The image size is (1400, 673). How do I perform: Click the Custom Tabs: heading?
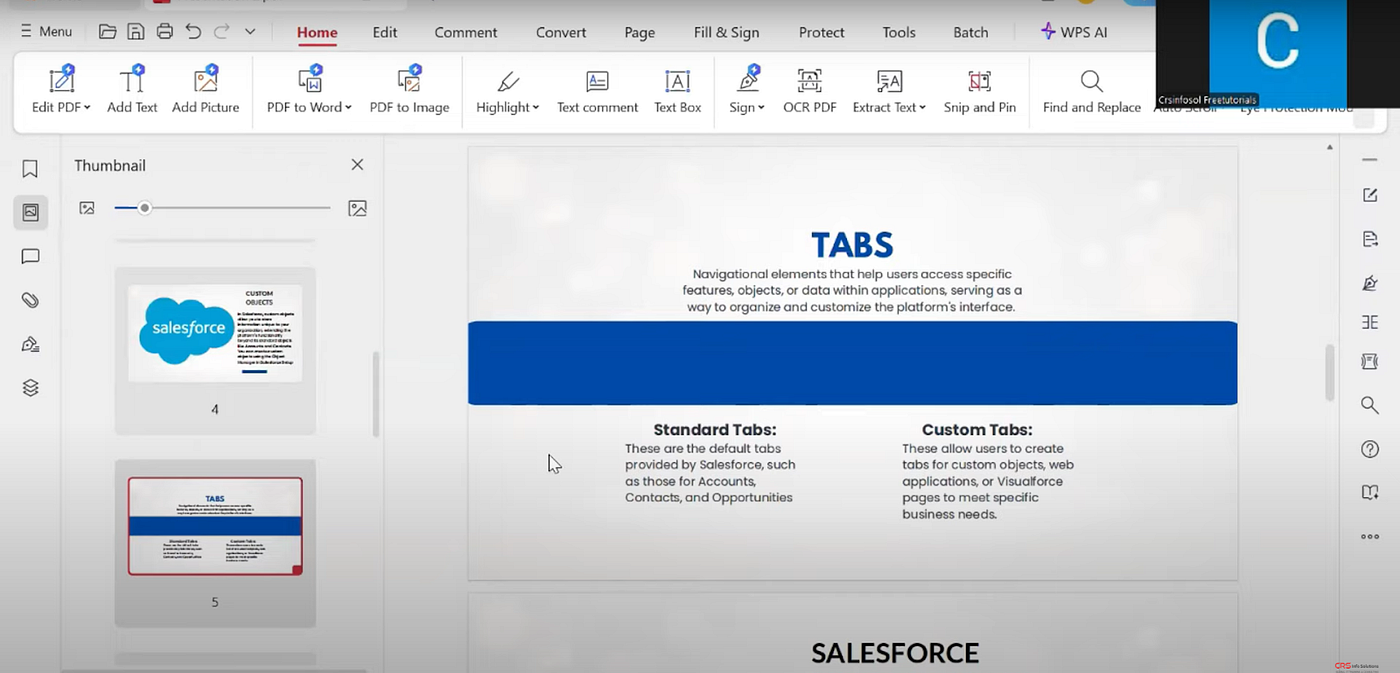tap(977, 429)
